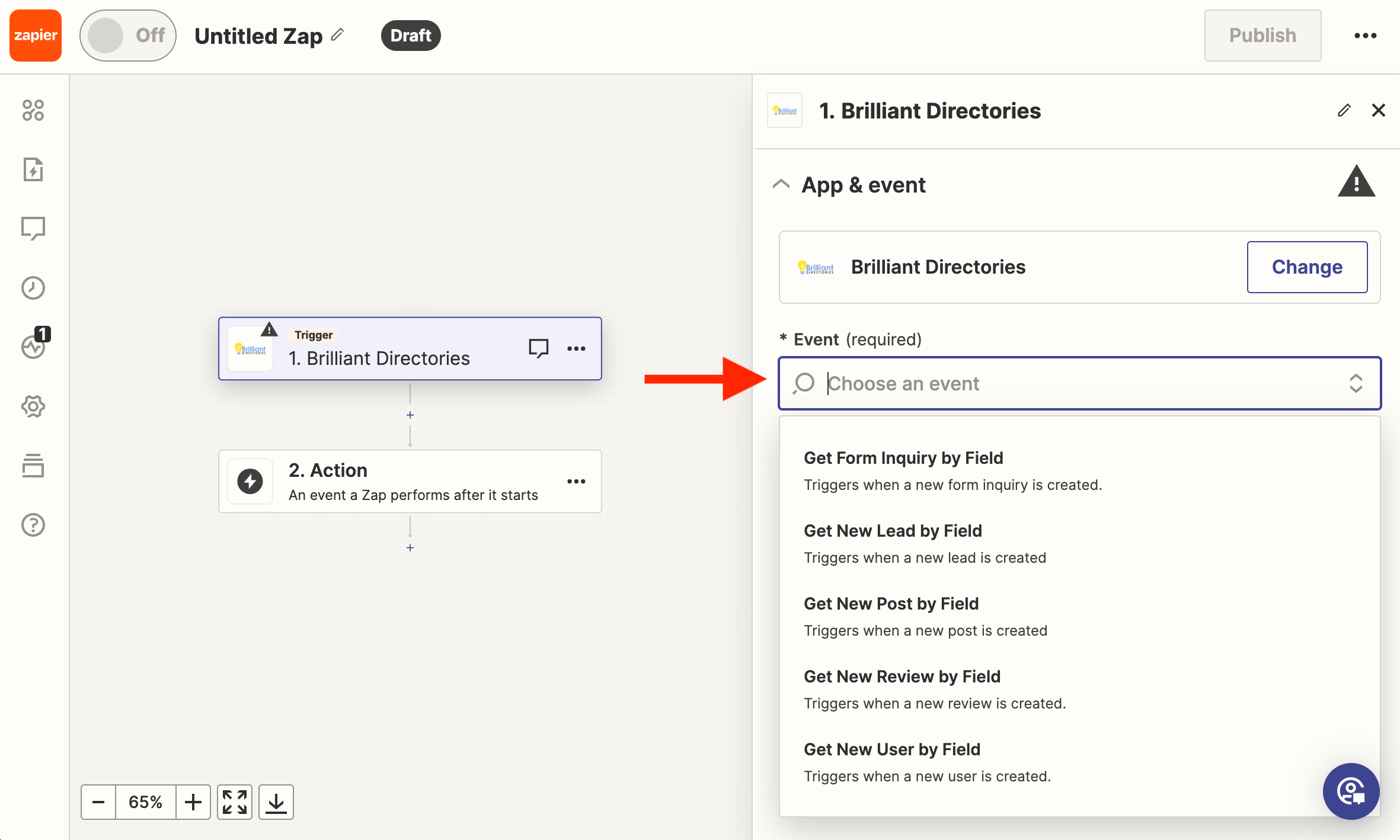Open the help question mark icon

(33, 525)
